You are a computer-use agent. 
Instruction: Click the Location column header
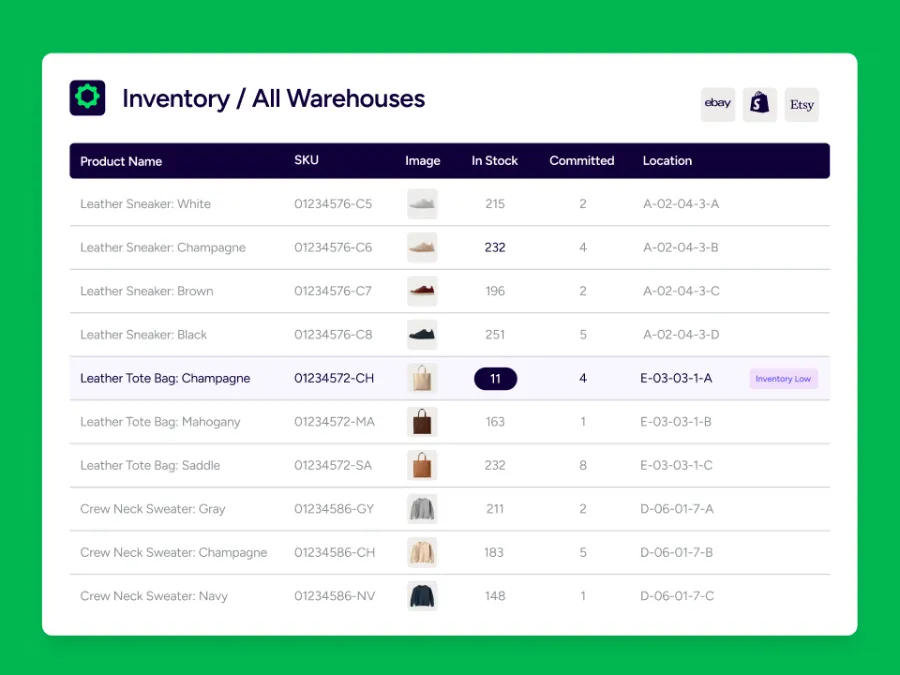pos(667,161)
